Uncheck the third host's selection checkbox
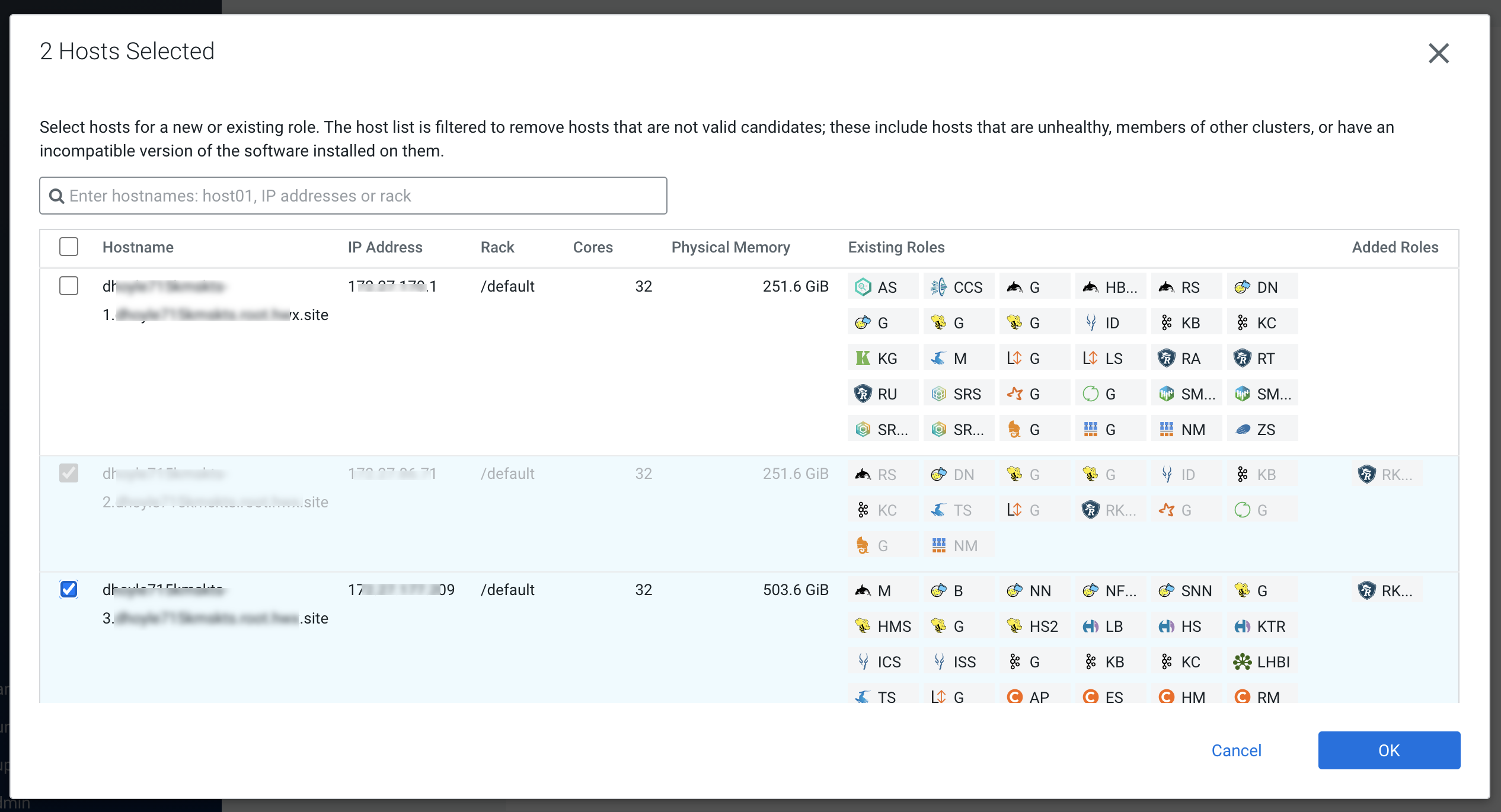Image resolution: width=1501 pixels, height=812 pixels. (69, 590)
